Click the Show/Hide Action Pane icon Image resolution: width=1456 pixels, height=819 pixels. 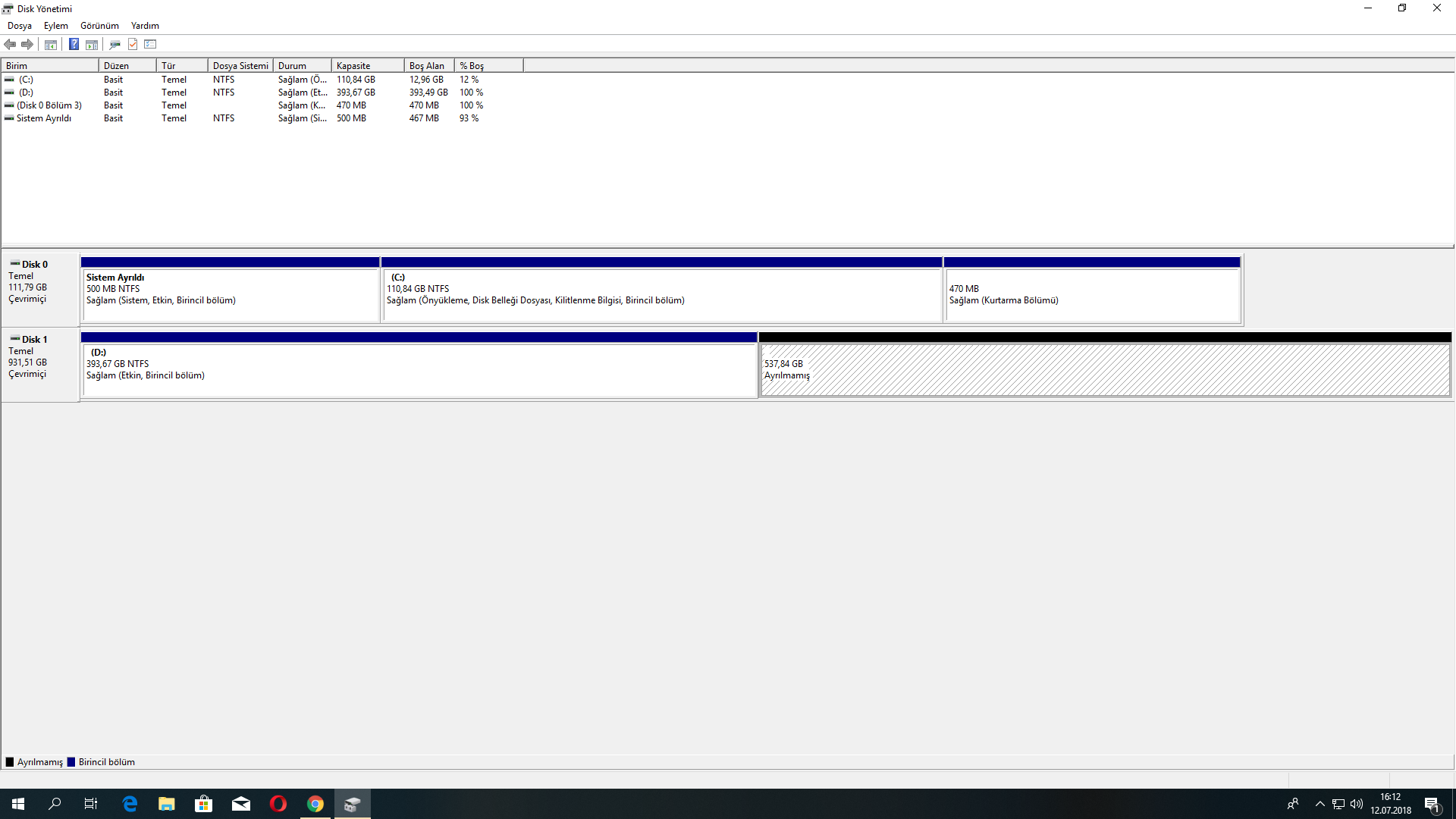tap(92, 44)
